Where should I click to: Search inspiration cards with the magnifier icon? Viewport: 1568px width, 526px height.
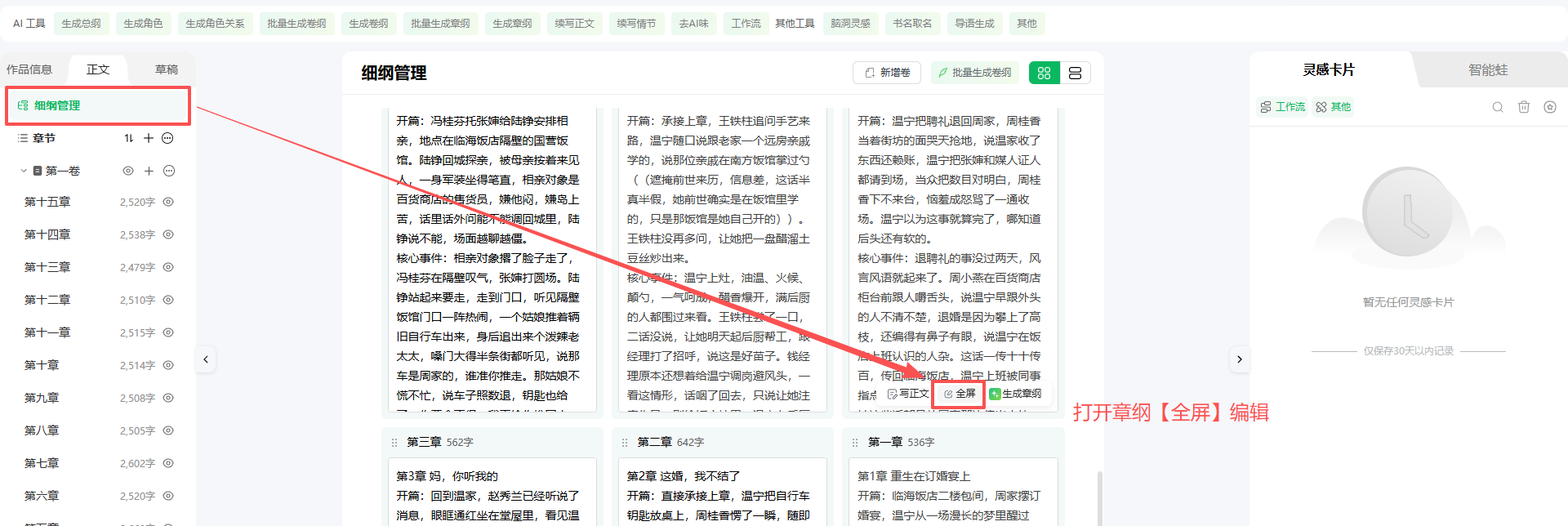[1498, 107]
